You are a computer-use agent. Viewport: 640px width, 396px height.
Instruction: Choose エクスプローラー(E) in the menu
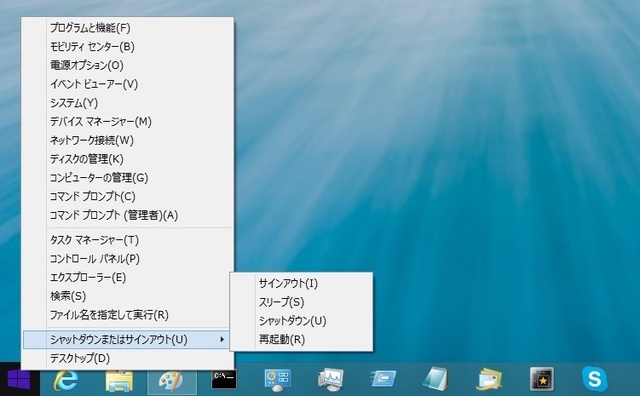click(x=128, y=278)
